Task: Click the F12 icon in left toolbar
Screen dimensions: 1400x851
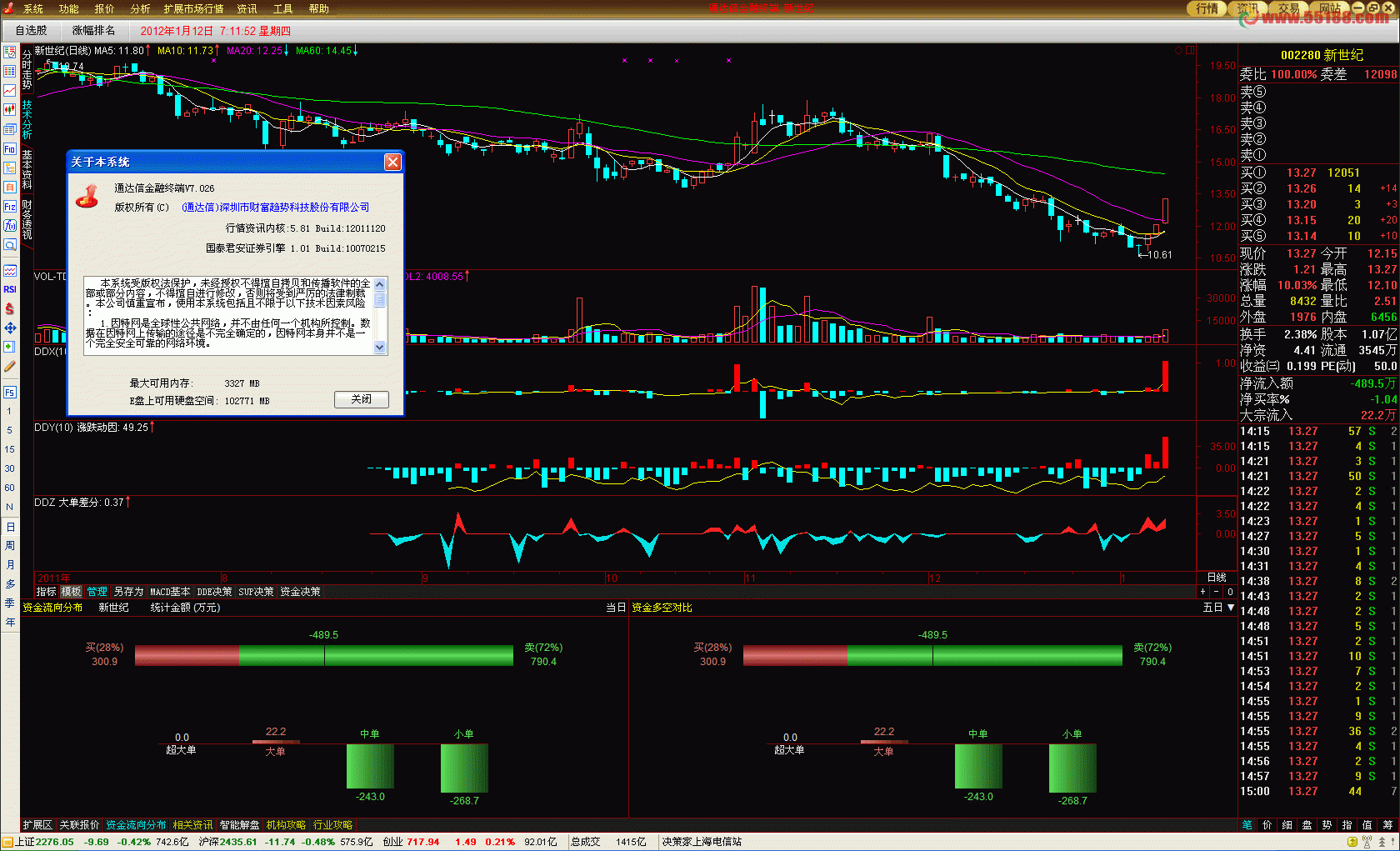Action: [x=10, y=206]
